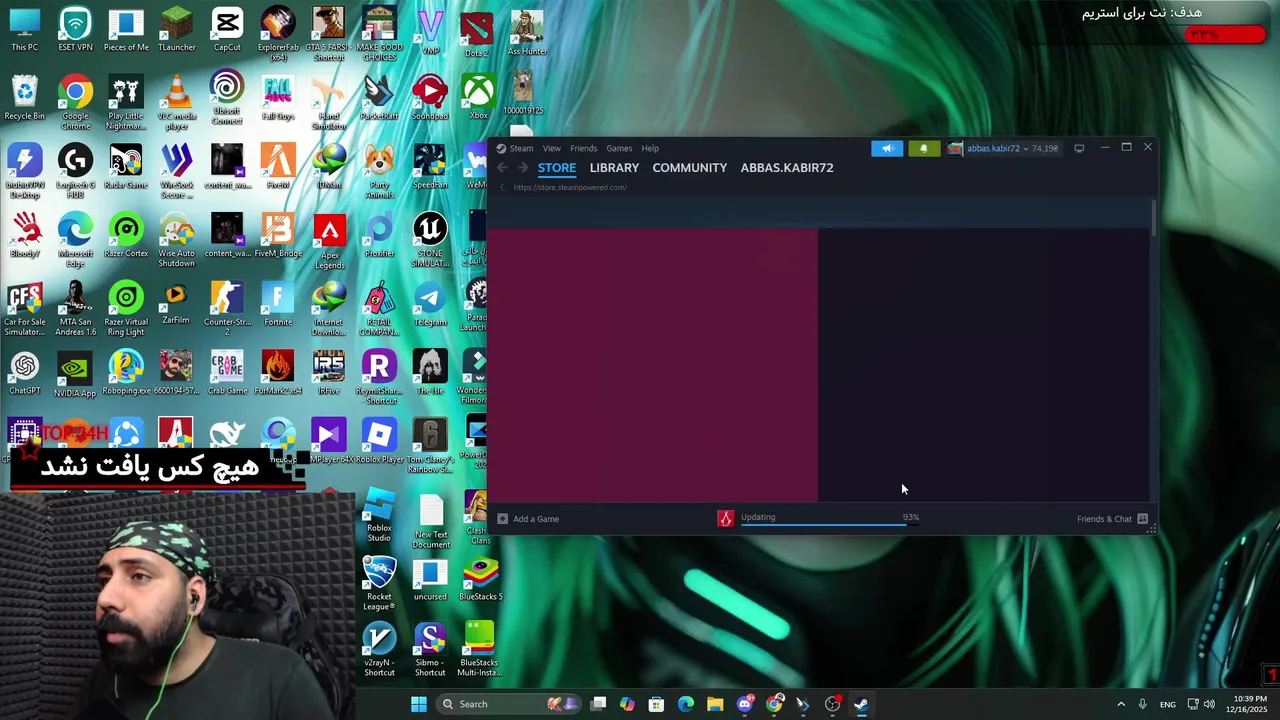Open Discord from the taskbar
The height and width of the screenshot is (720, 1280).
pos(745,704)
